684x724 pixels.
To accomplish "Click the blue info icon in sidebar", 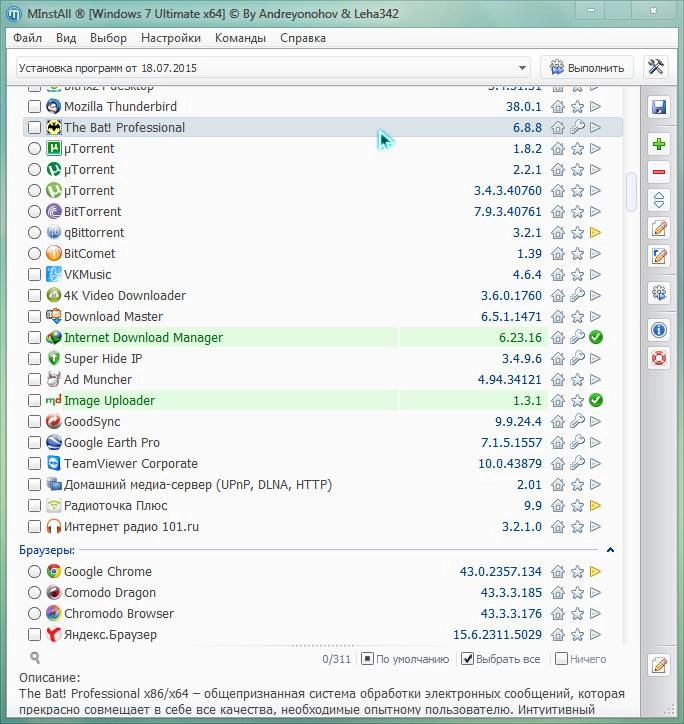I will pos(659,330).
